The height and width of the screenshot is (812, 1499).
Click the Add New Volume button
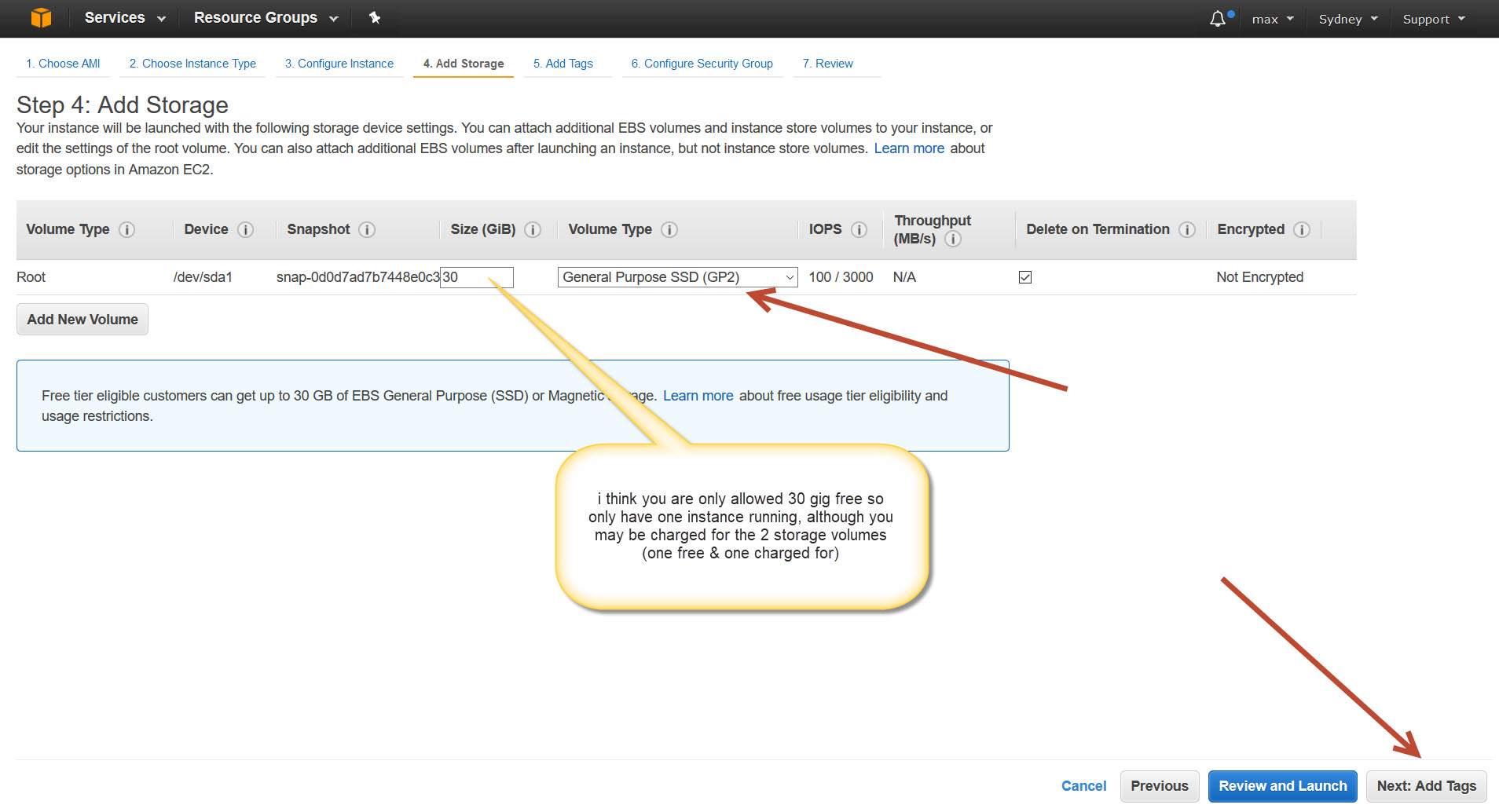click(x=82, y=320)
